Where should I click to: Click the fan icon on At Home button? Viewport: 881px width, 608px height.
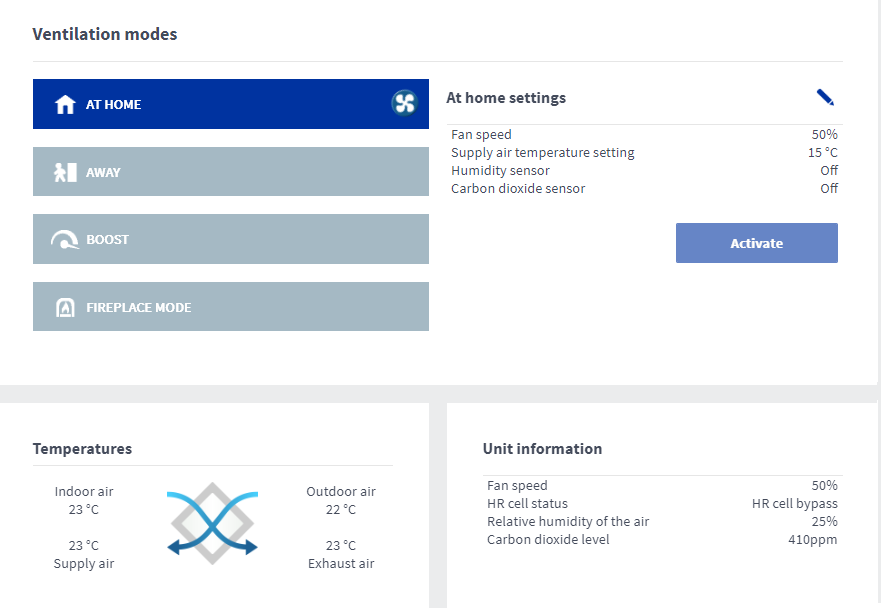pos(404,103)
